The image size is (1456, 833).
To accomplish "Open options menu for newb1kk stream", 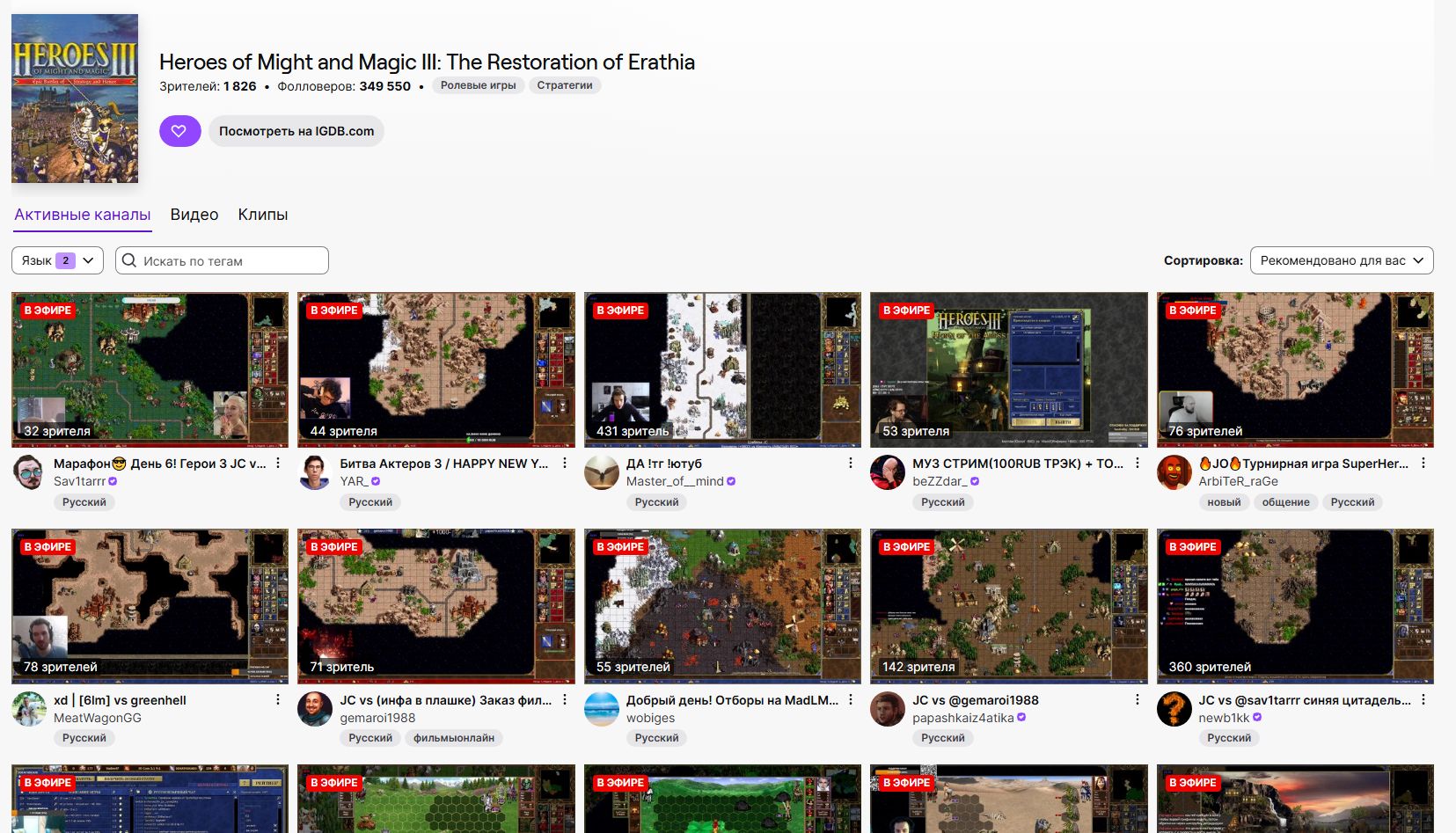I will [1423, 699].
